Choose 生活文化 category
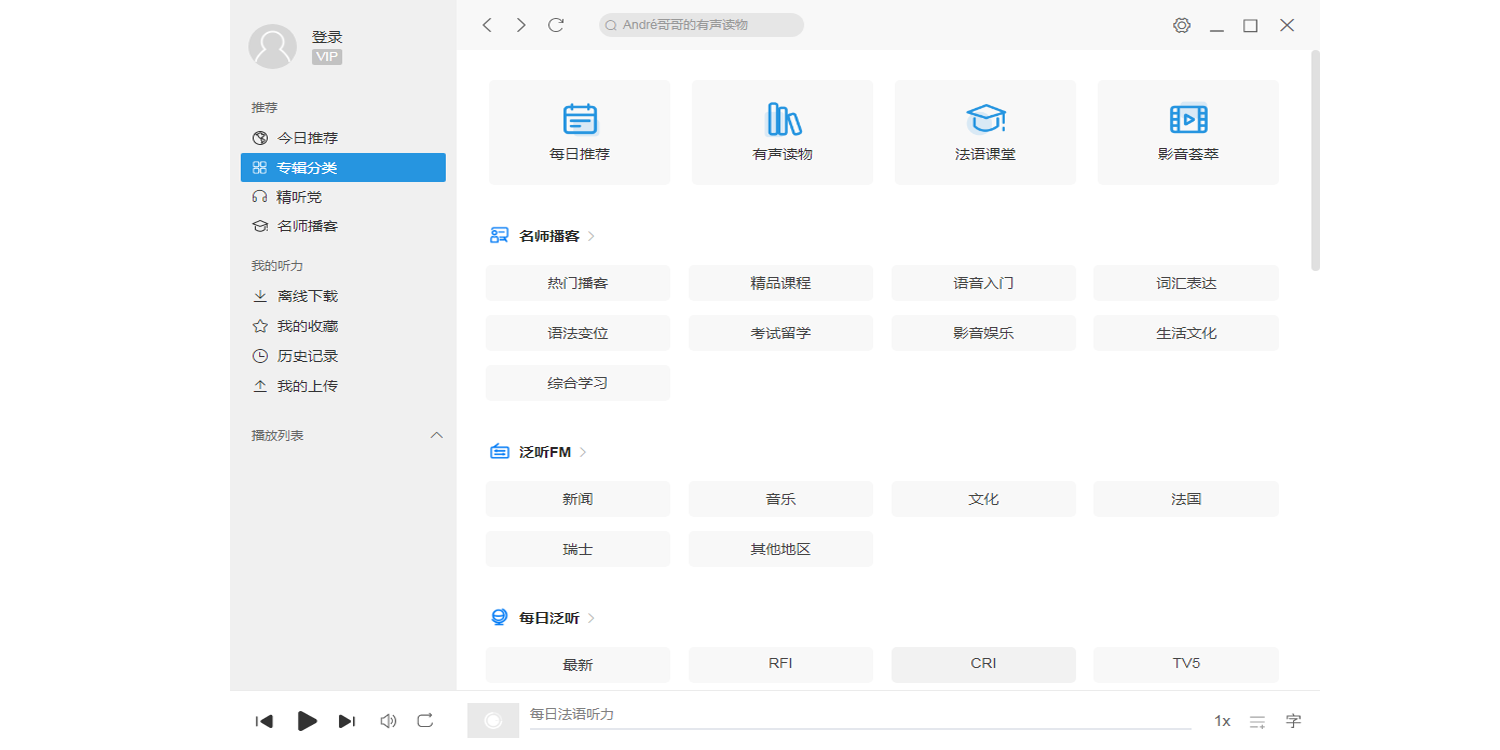Image resolution: width=1500 pixels, height=750 pixels. click(x=1186, y=333)
